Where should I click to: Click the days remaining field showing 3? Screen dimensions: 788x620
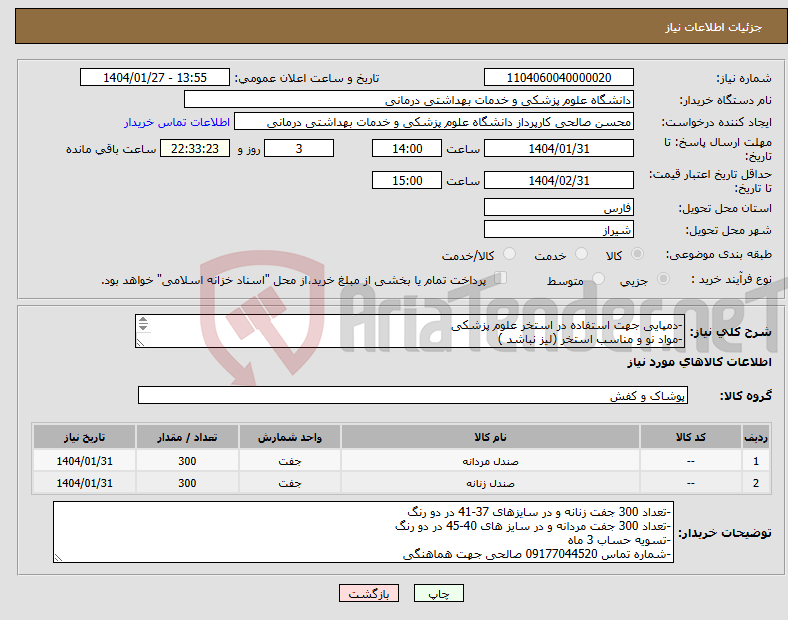pyautogui.click(x=299, y=149)
